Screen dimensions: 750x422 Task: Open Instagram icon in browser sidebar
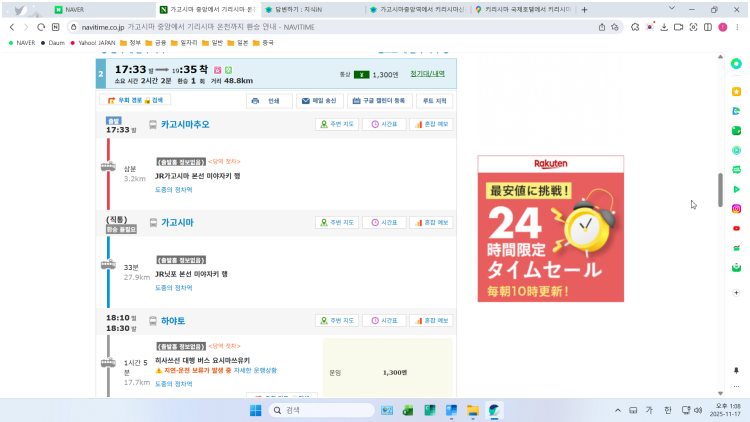tap(736, 208)
